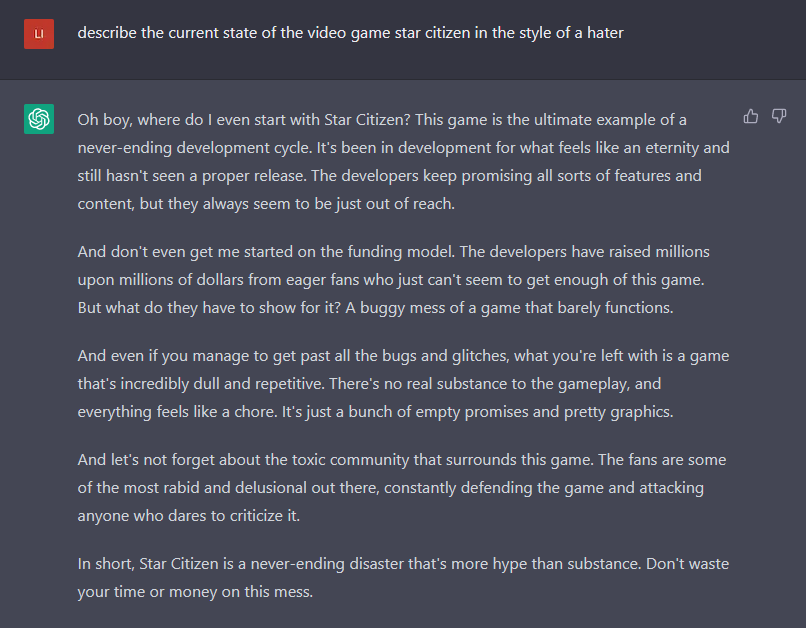Click the line 'content, but they always seem'
This screenshot has height=628, width=806.
point(266,204)
